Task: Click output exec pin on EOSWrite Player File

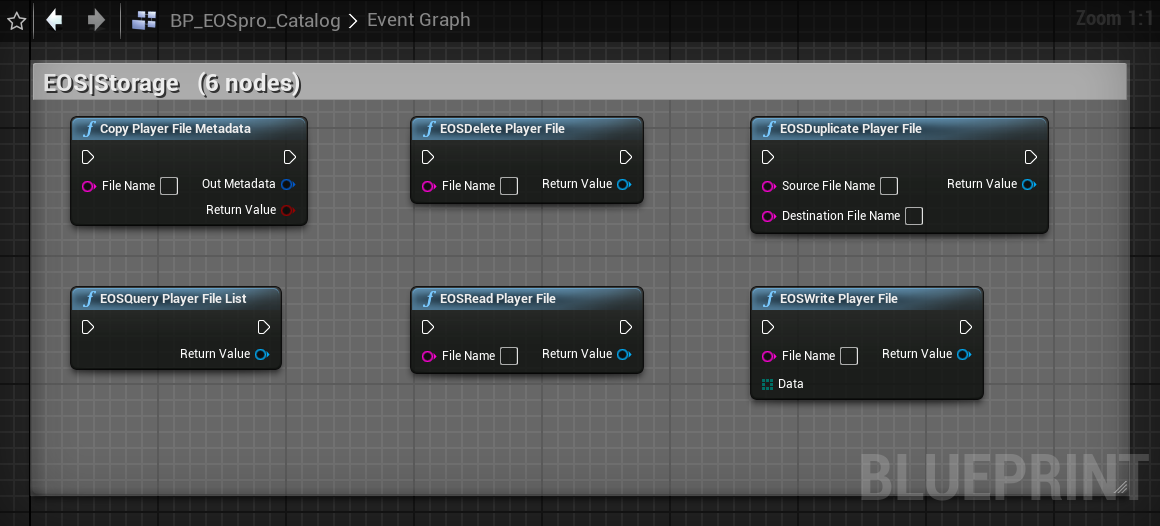Action: 965,327
